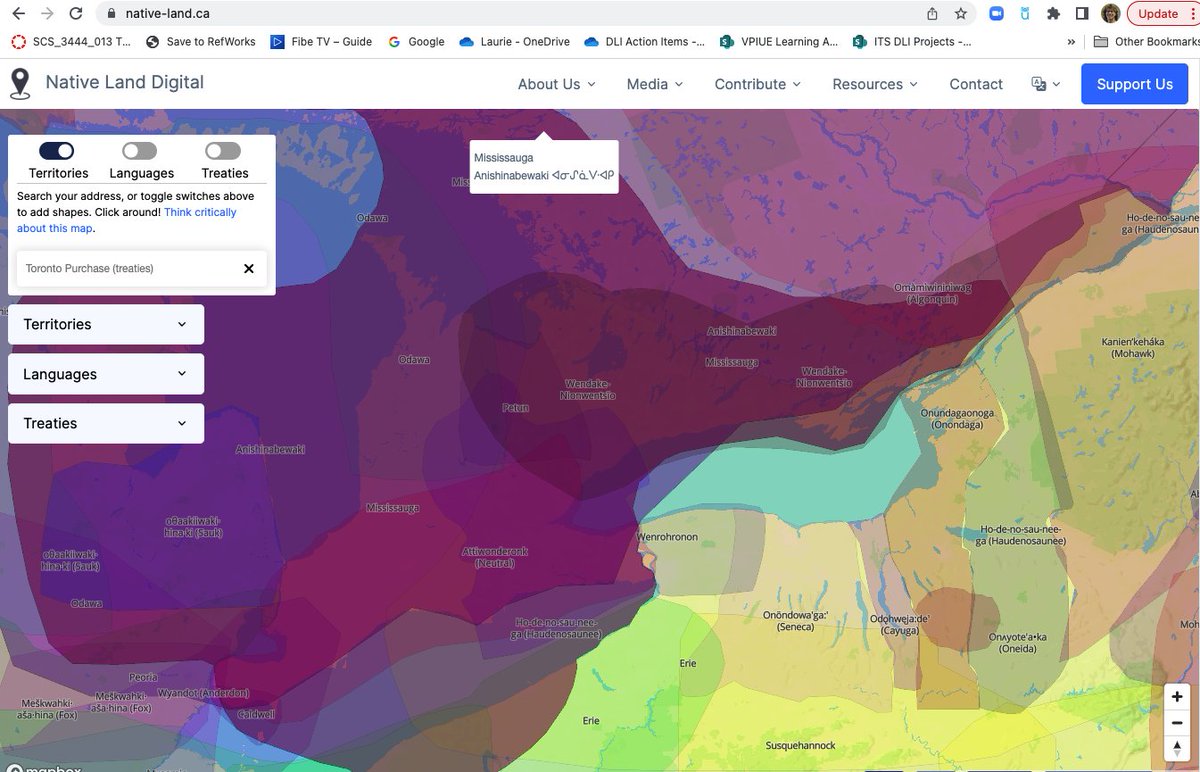Click the browser extensions puzzle icon
The image size is (1200, 772).
(1053, 14)
